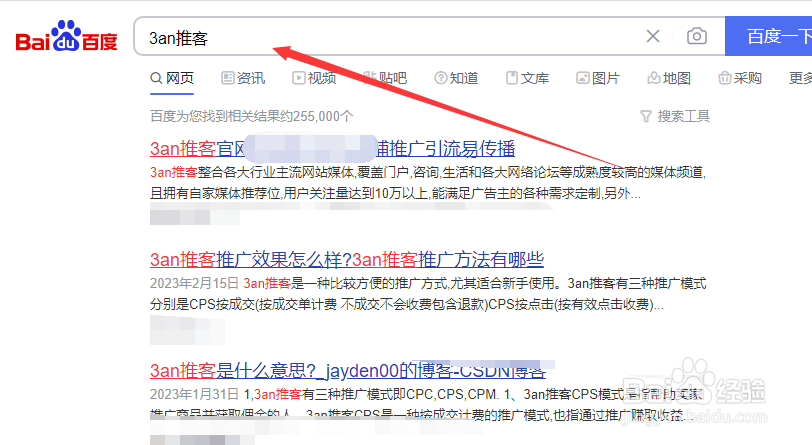Open the 采购 tab
The height and width of the screenshot is (445, 812).
(x=740, y=78)
